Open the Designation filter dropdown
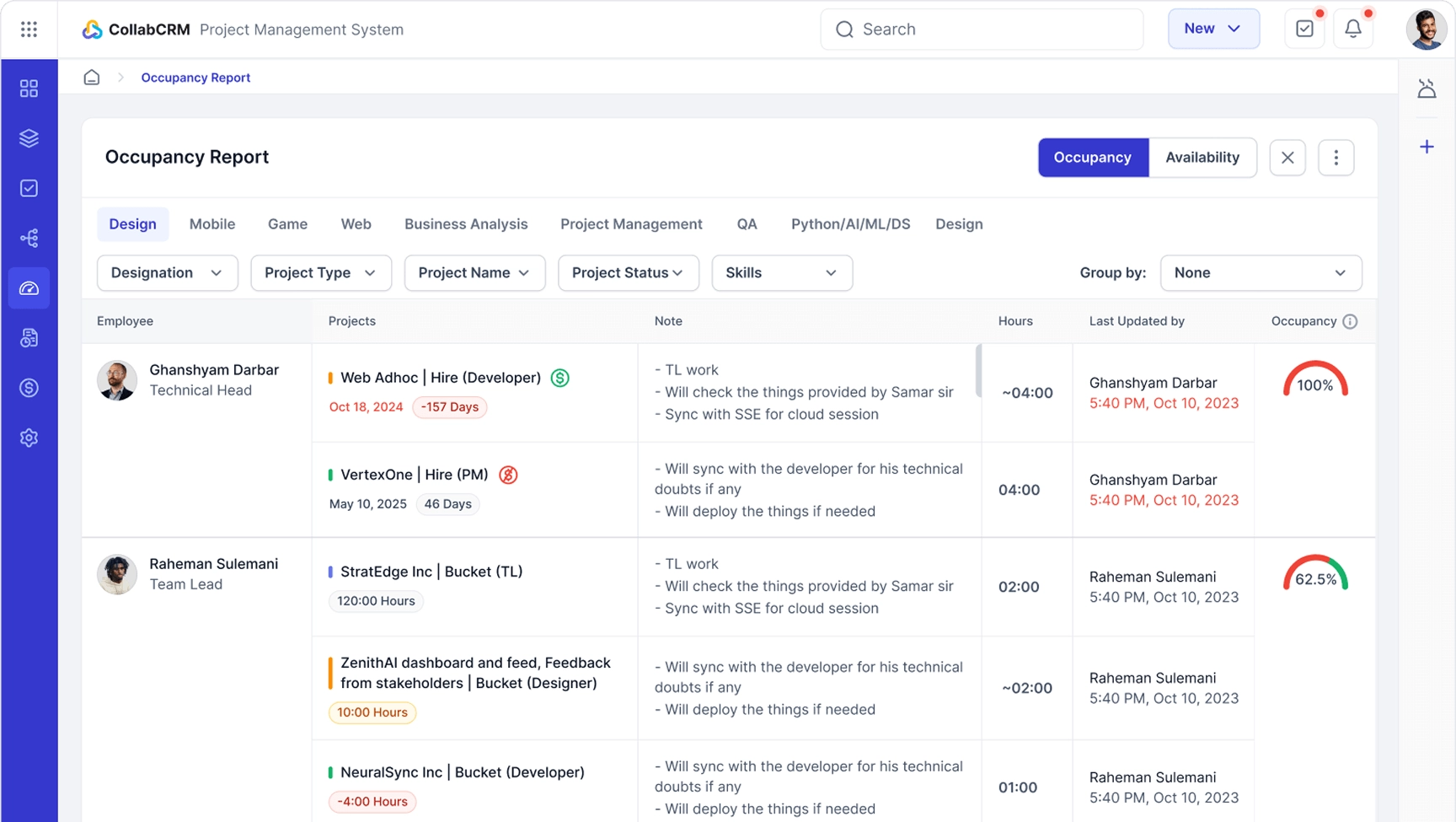 [168, 273]
